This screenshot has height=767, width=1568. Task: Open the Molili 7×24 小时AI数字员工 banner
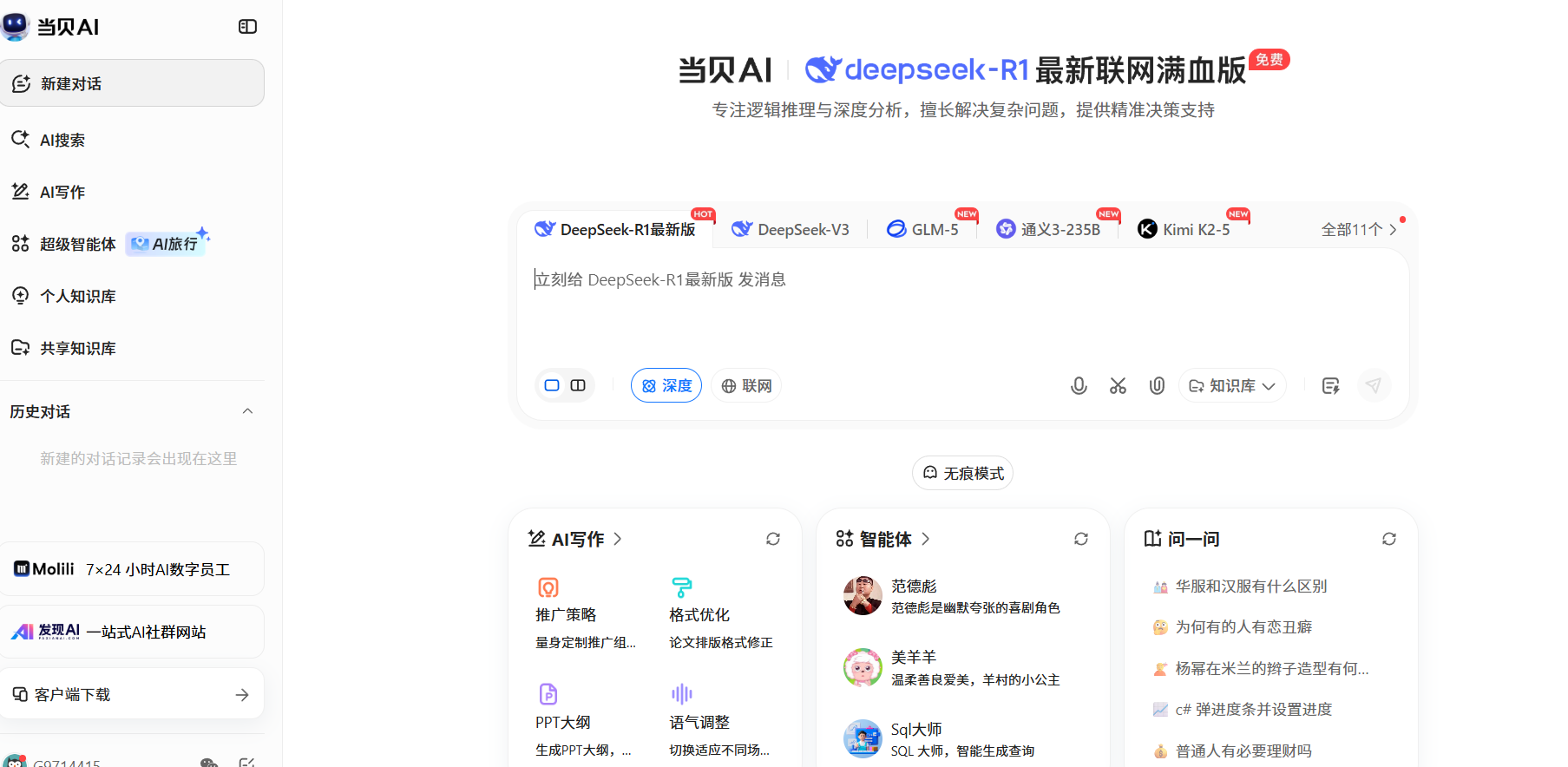pos(132,569)
